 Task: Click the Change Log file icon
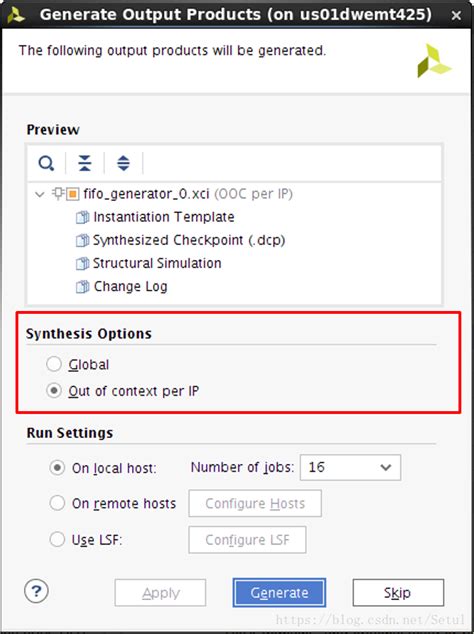pyautogui.click(x=83, y=287)
